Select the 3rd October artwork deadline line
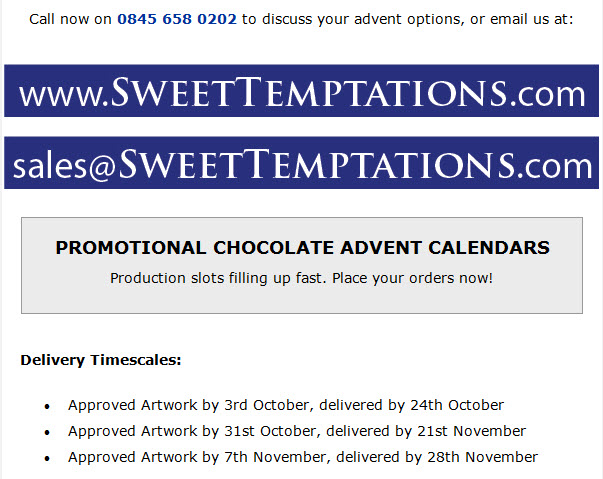The width and height of the screenshot is (603, 479). (x=286, y=405)
